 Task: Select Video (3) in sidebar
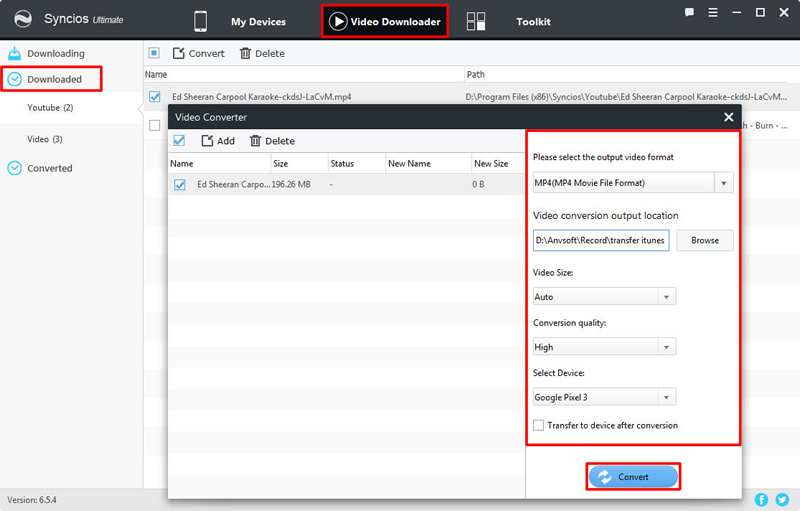45,139
